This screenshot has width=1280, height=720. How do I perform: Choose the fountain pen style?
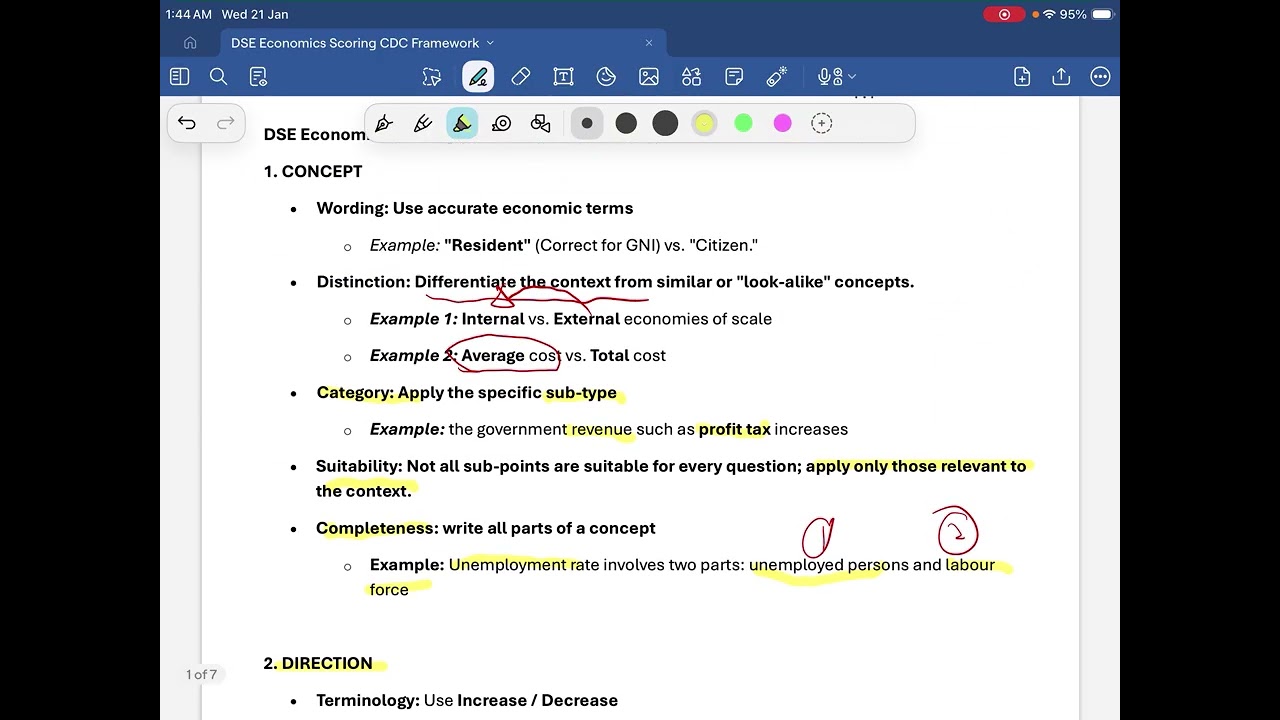384,123
